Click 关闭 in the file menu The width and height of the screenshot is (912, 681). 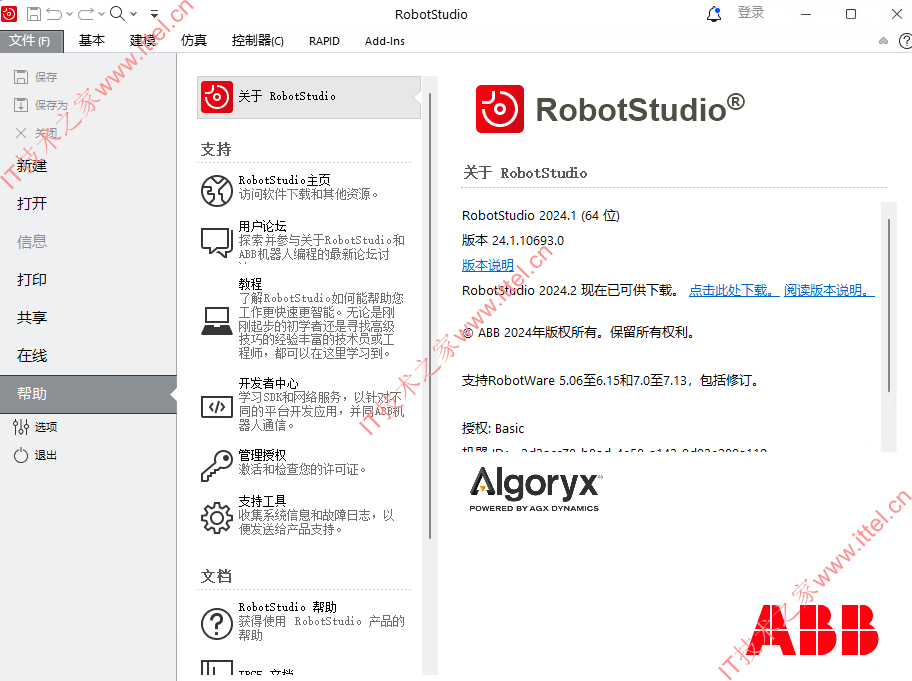[36, 133]
